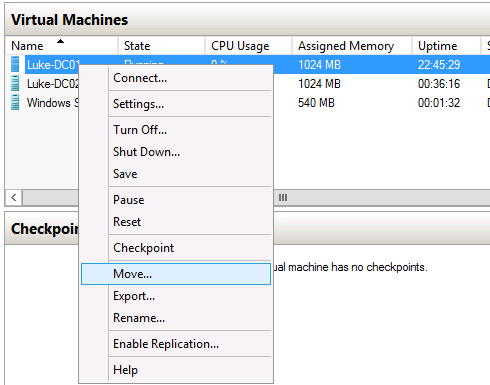The image size is (490, 385).
Task: Click Reset in the context menu
Action: click(176, 222)
